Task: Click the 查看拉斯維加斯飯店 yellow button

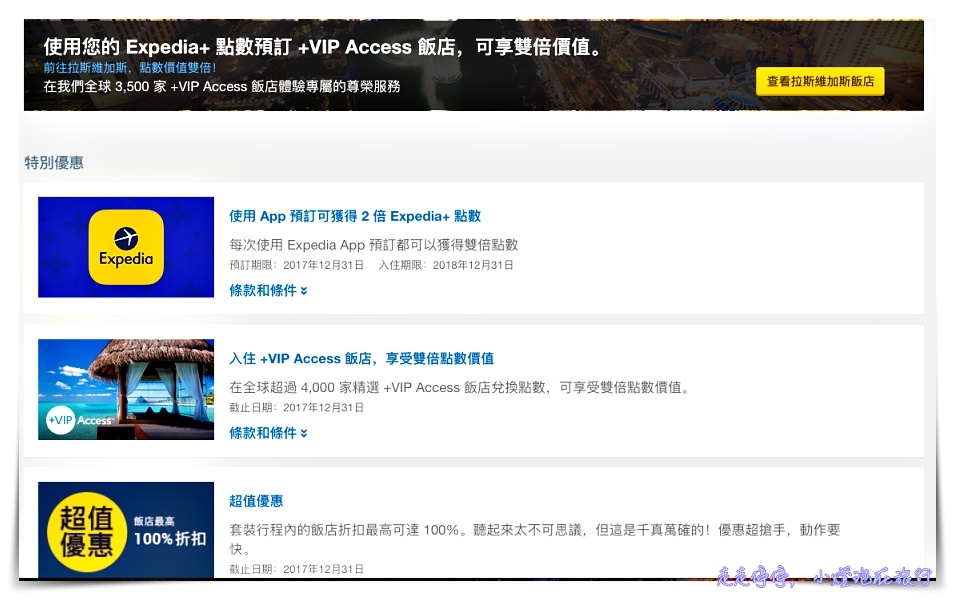Action: point(820,81)
